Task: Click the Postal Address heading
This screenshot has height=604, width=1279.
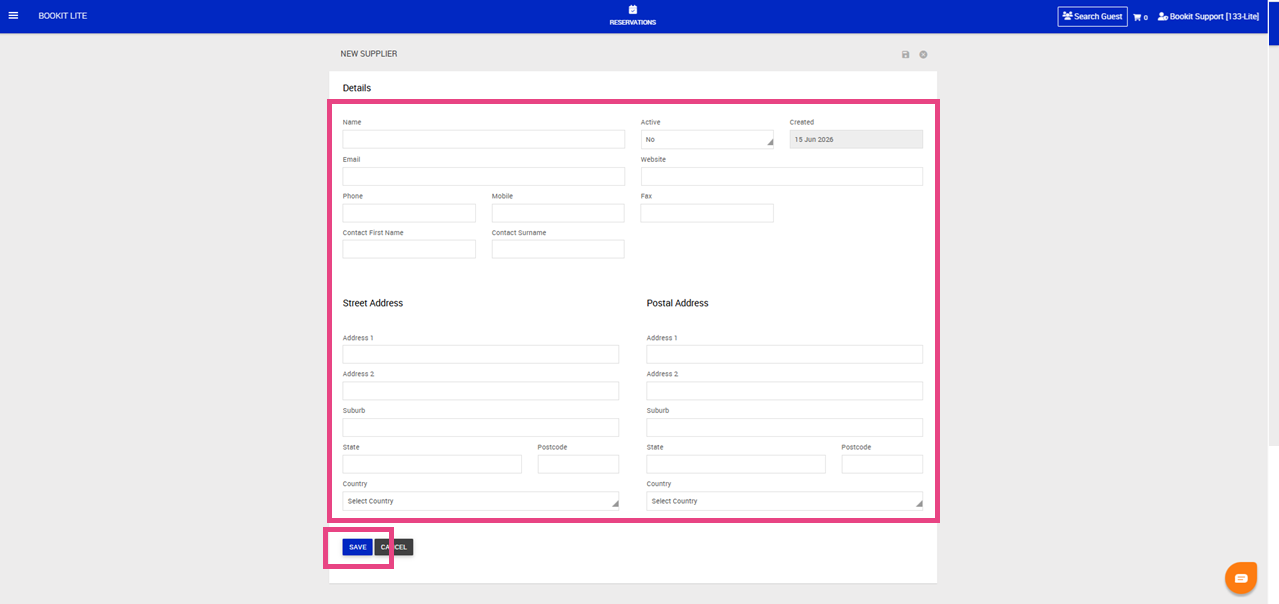Action: click(678, 303)
